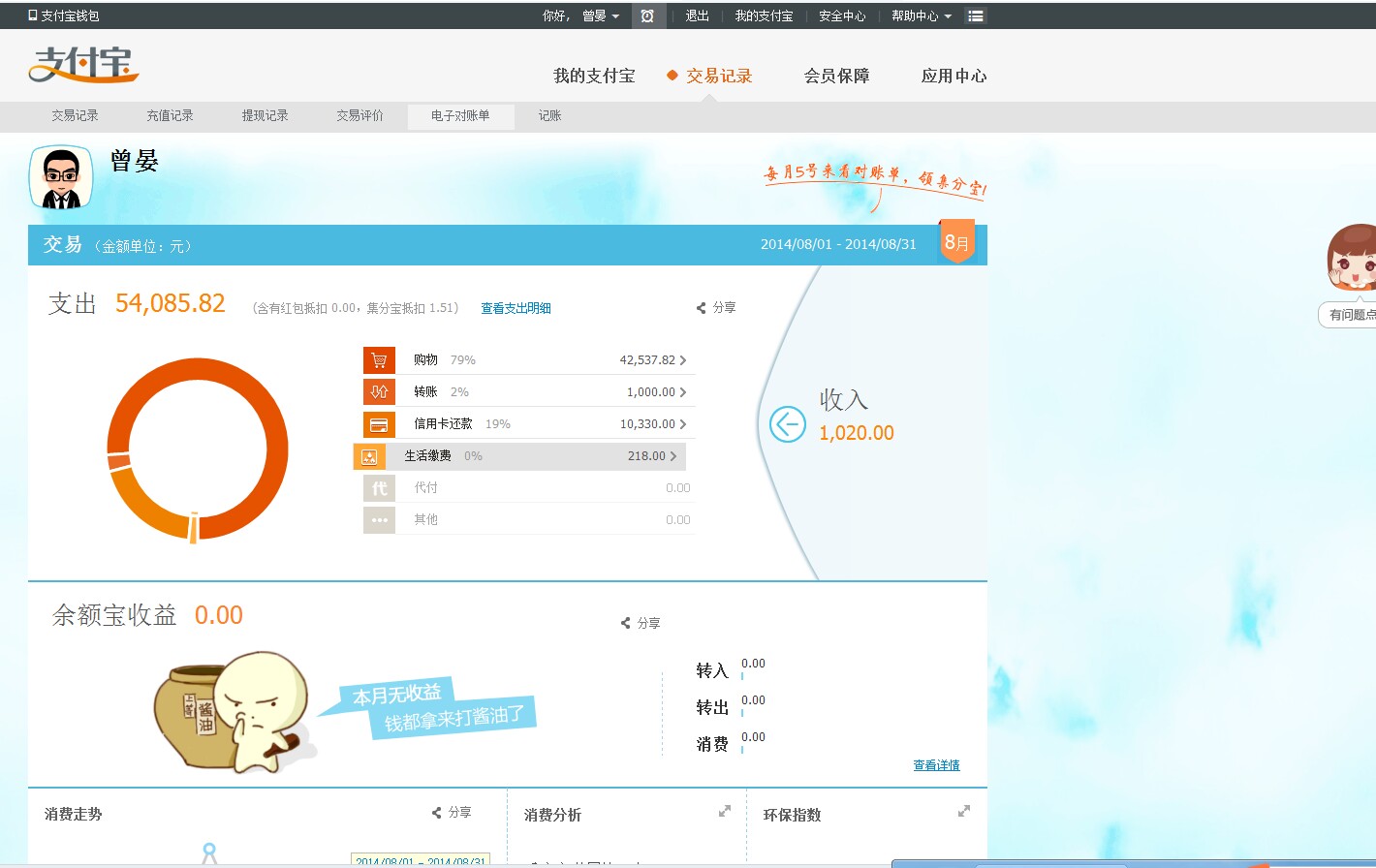This screenshot has height=868, width=1376.
Task: Click the 本月无收益 speech banner
Action: pyautogui.click(x=396, y=694)
